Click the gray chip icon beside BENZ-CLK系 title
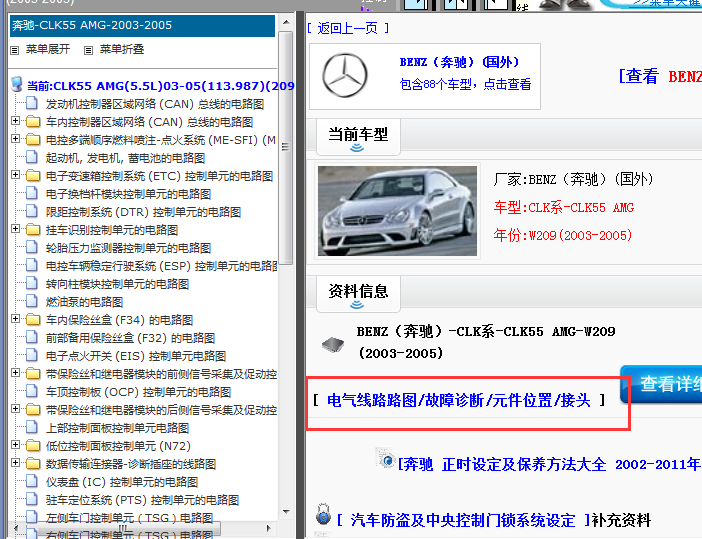 tap(333, 344)
